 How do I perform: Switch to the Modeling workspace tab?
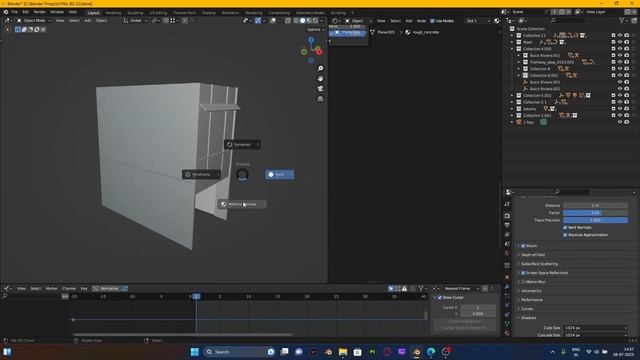(x=113, y=13)
